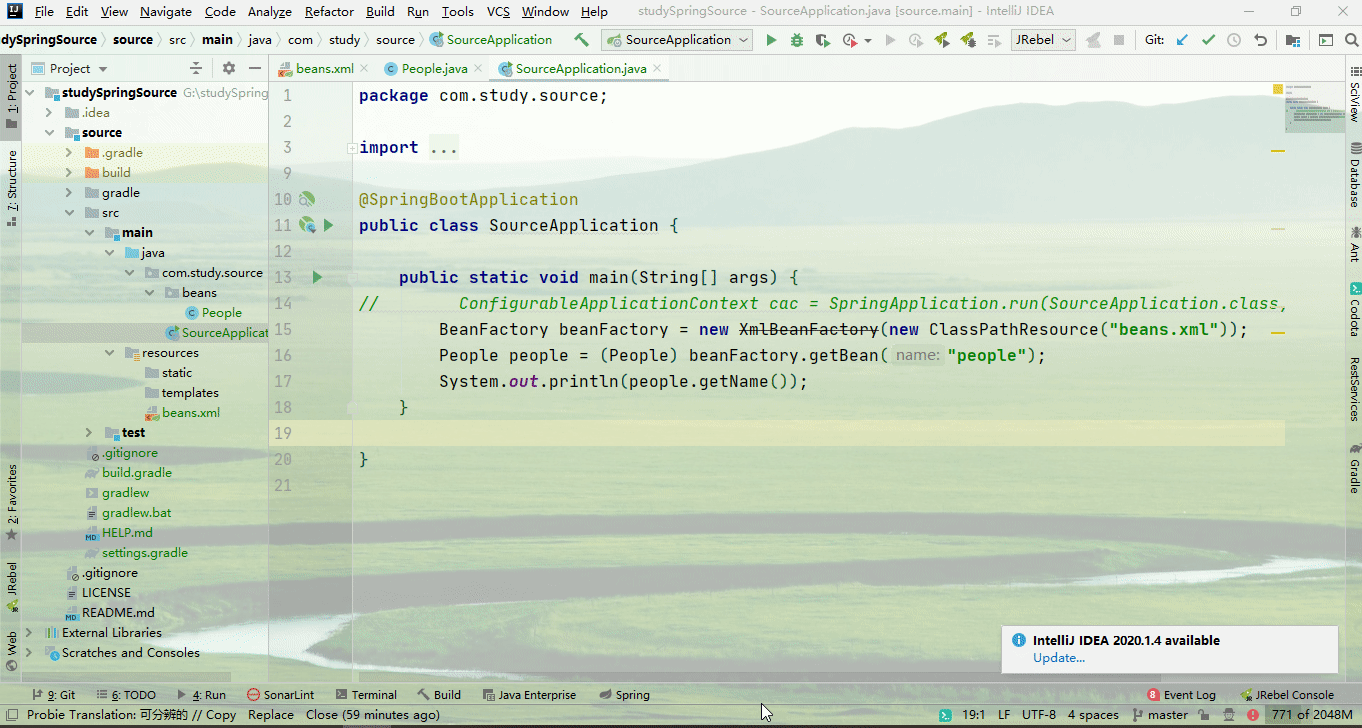The height and width of the screenshot is (728, 1362).
Task: Click the Git commit checkmark icon
Action: pos(1208,40)
